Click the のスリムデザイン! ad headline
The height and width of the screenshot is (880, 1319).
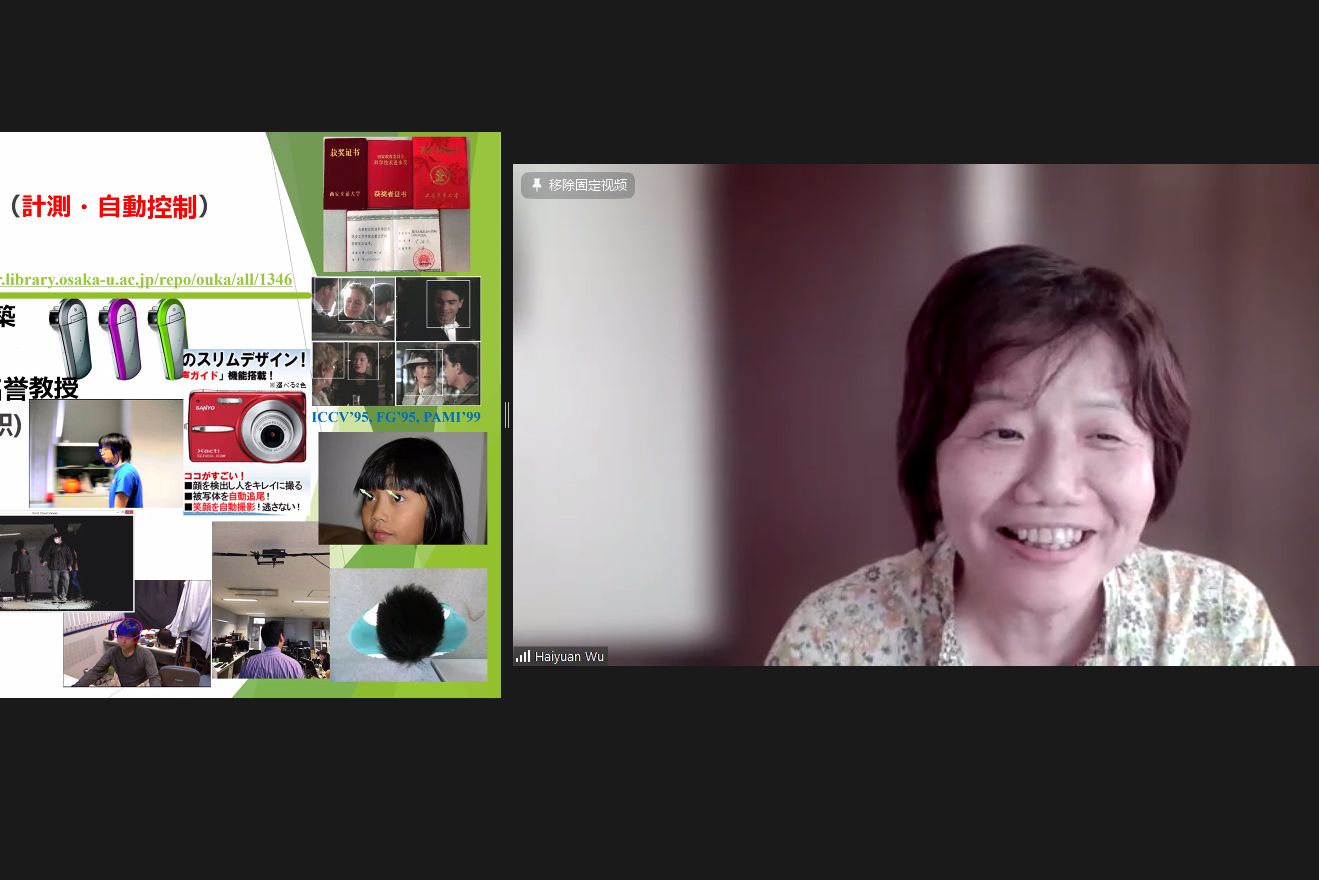pos(244,359)
